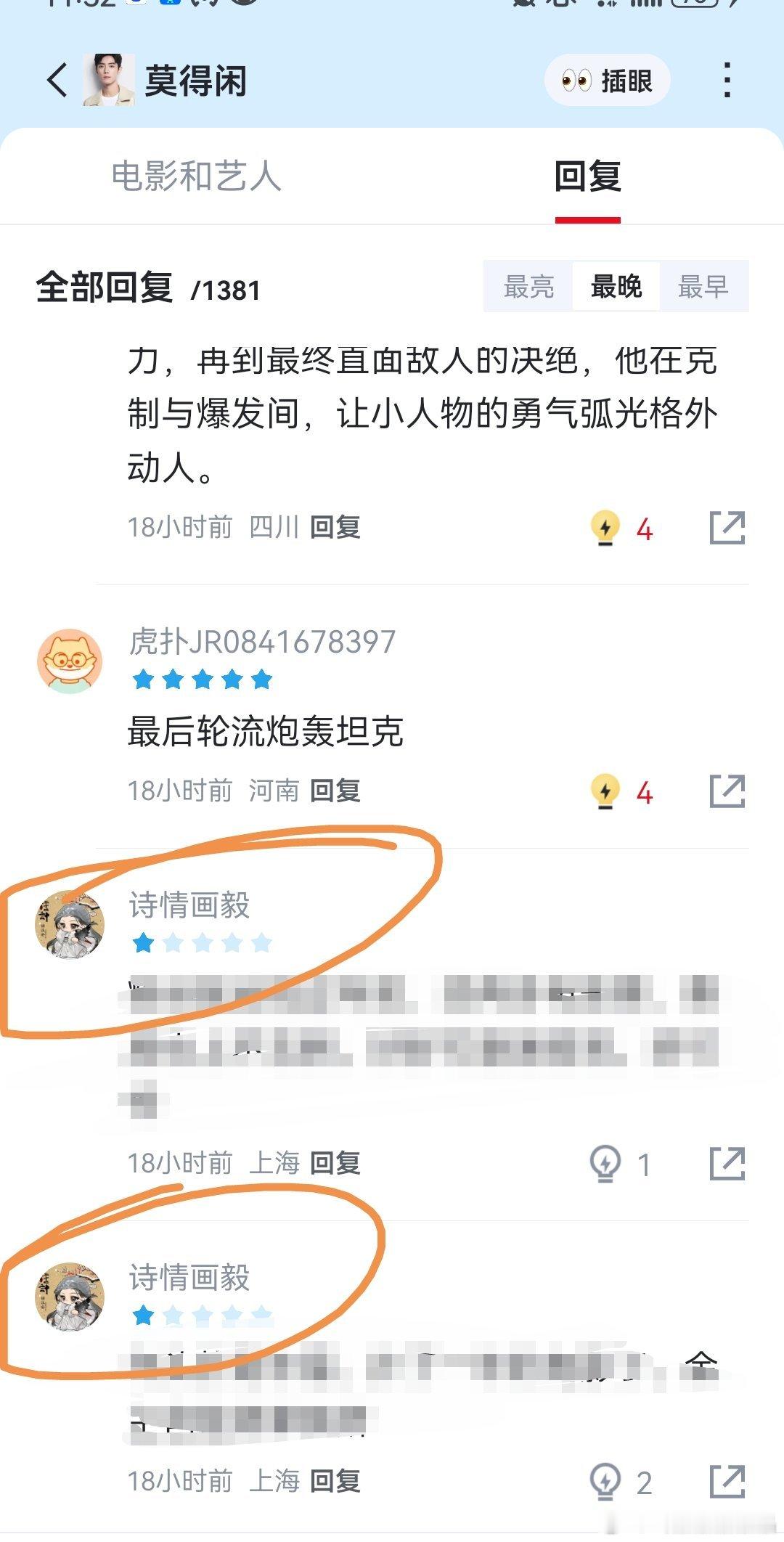
Task: Tap the 插眼 bookmark button
Action: point(607,80)
